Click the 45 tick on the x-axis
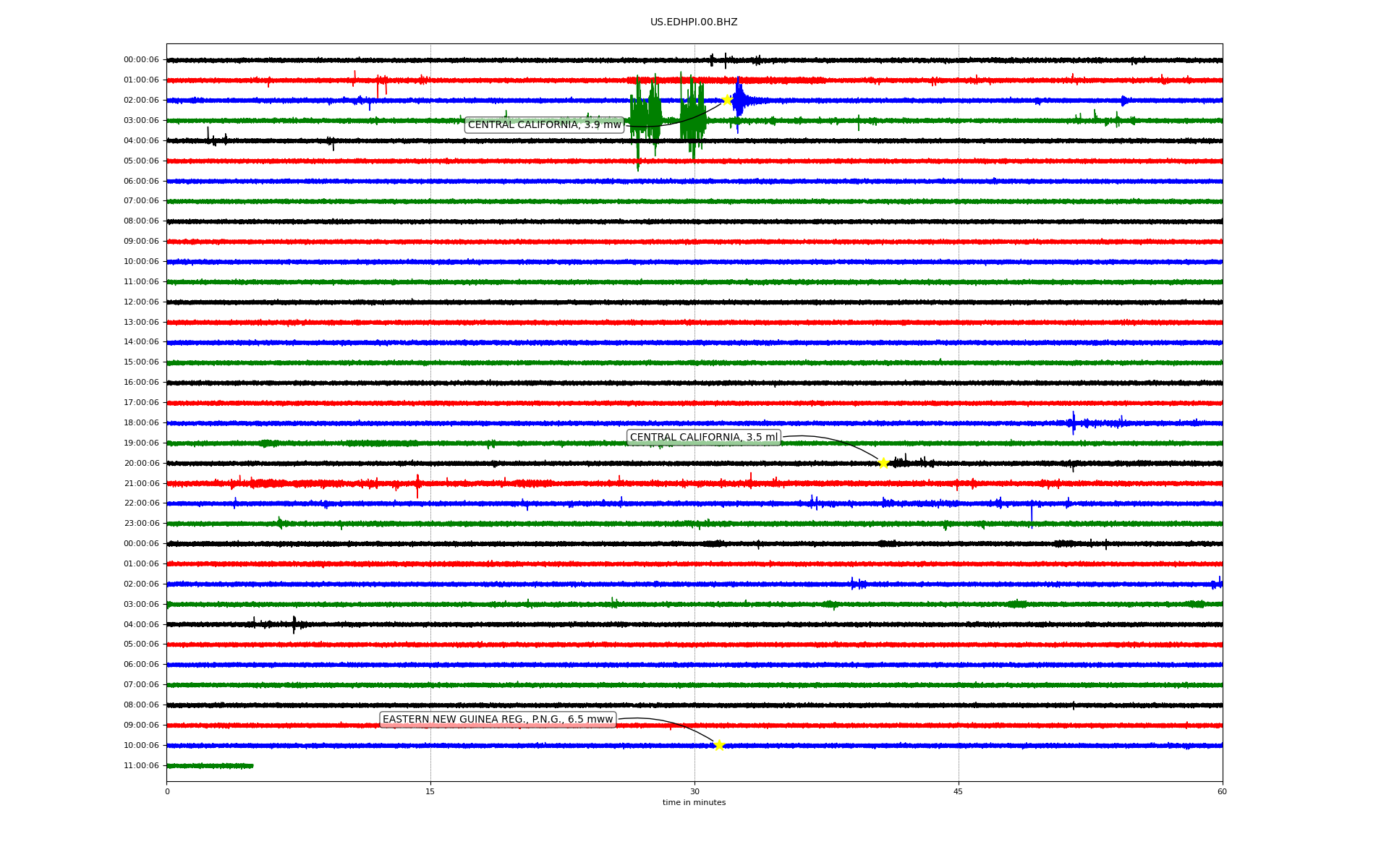This screenshot has width=1389, height=868. pos(959,791)
